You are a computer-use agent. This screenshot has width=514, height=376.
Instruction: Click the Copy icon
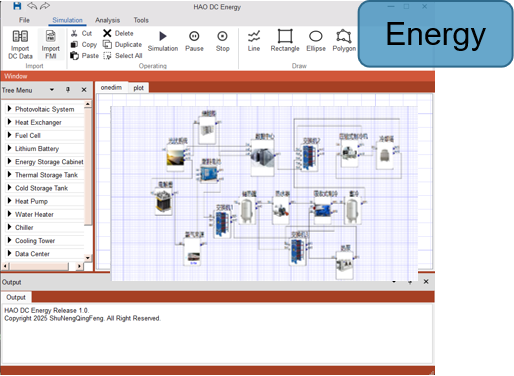(x=74, y=44)
